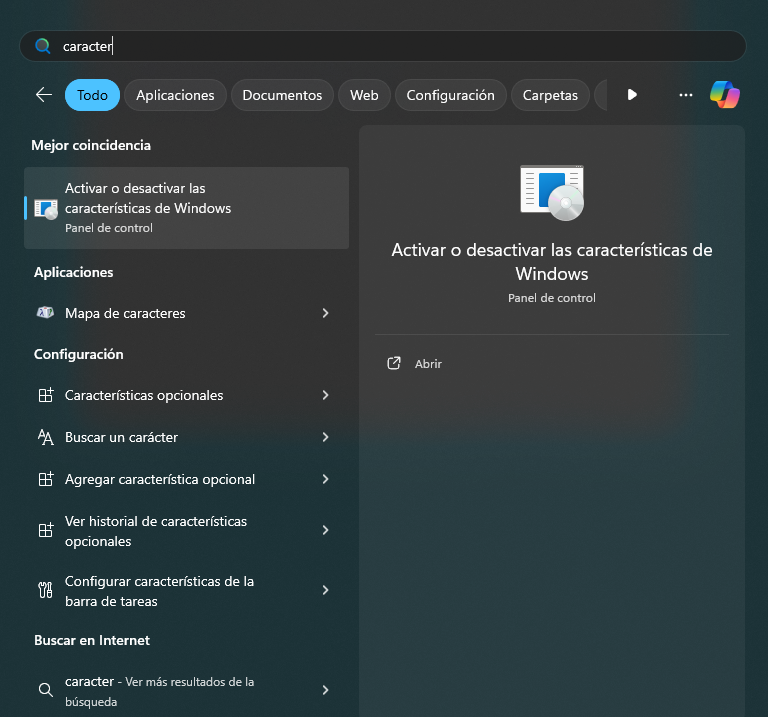The image size is (768, 717).
Task: Switch to the Configuración tab
Action: point(451,95)
